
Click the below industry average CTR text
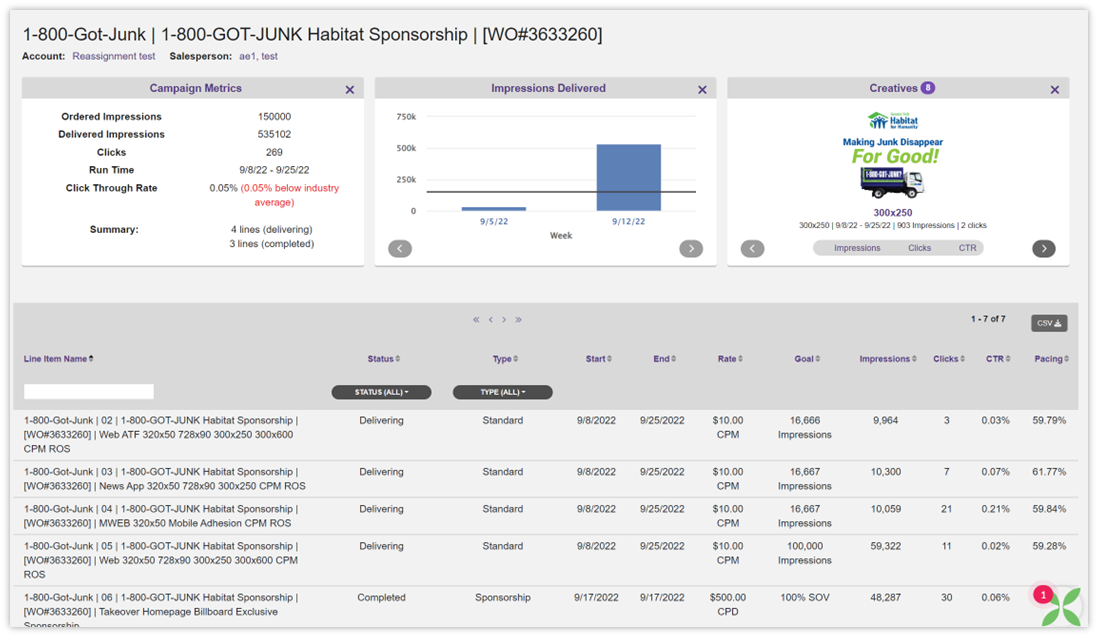pyautogui.click(x=290, y=195)
